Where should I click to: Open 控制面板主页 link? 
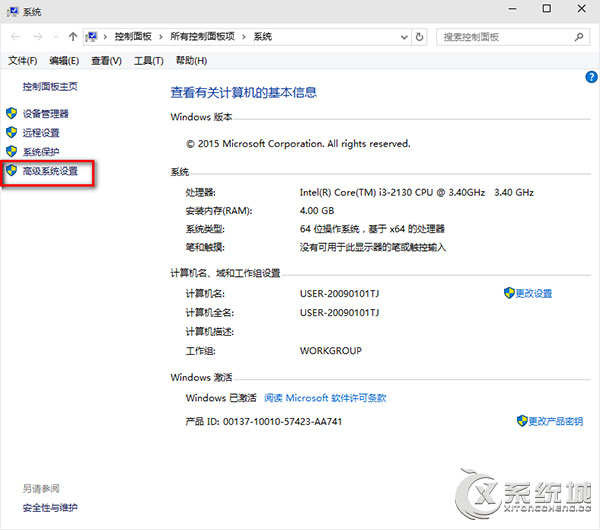tap(50, 86)
